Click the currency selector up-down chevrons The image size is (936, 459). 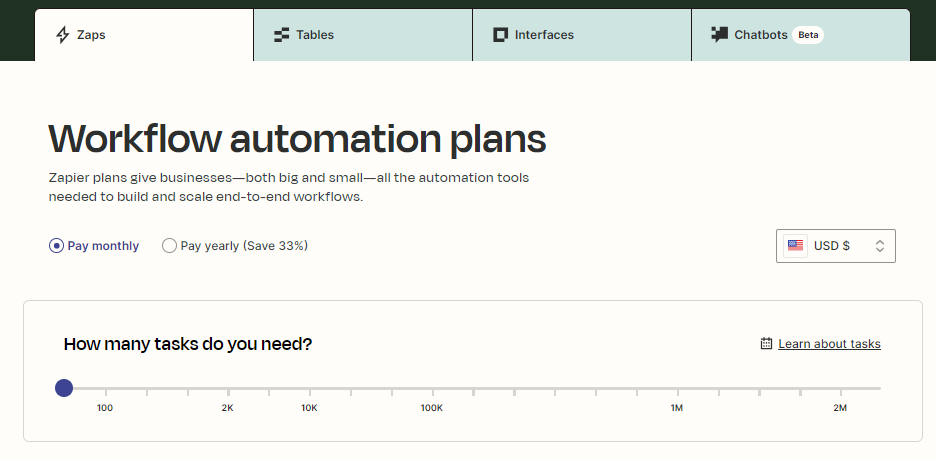pyautogui.click(x=880, y=245)
